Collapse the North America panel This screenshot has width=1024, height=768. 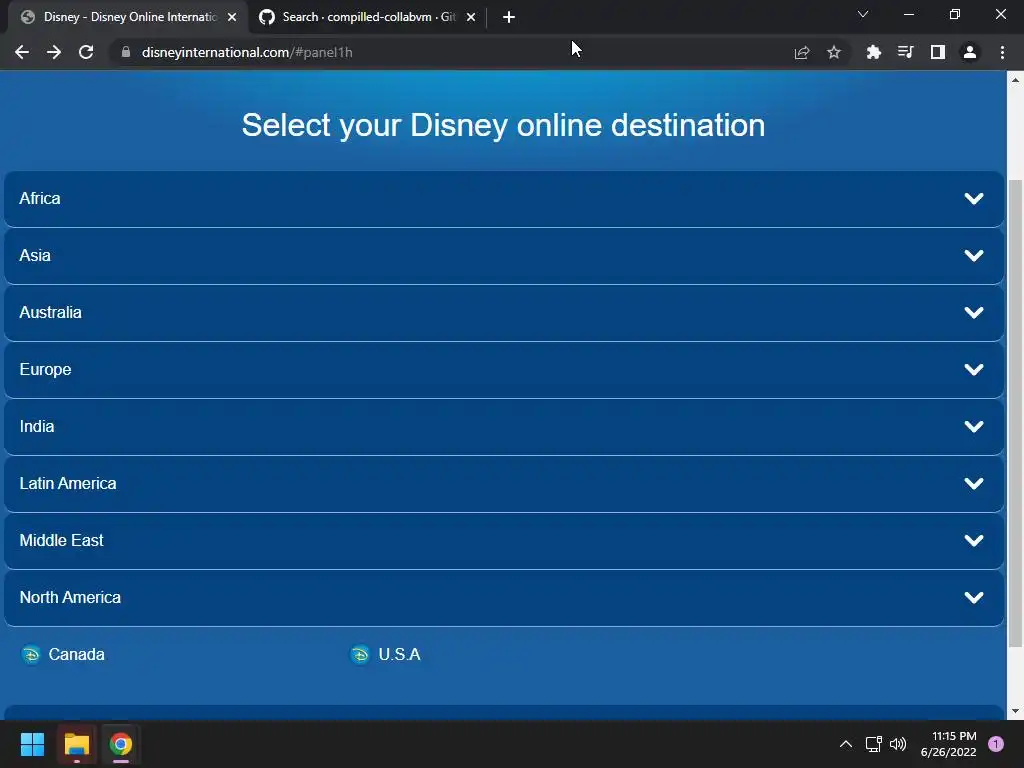504,598
